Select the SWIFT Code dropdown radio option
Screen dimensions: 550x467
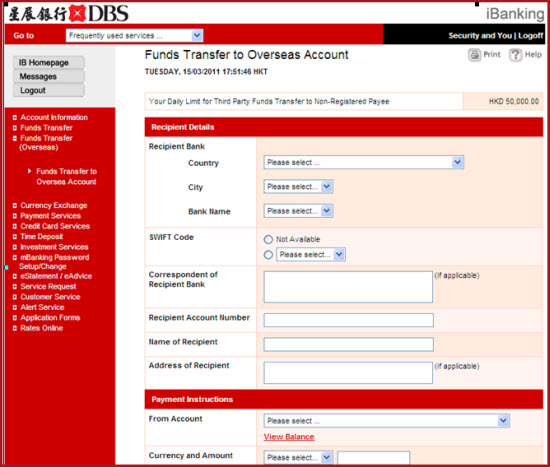click(x=268, y=255)
